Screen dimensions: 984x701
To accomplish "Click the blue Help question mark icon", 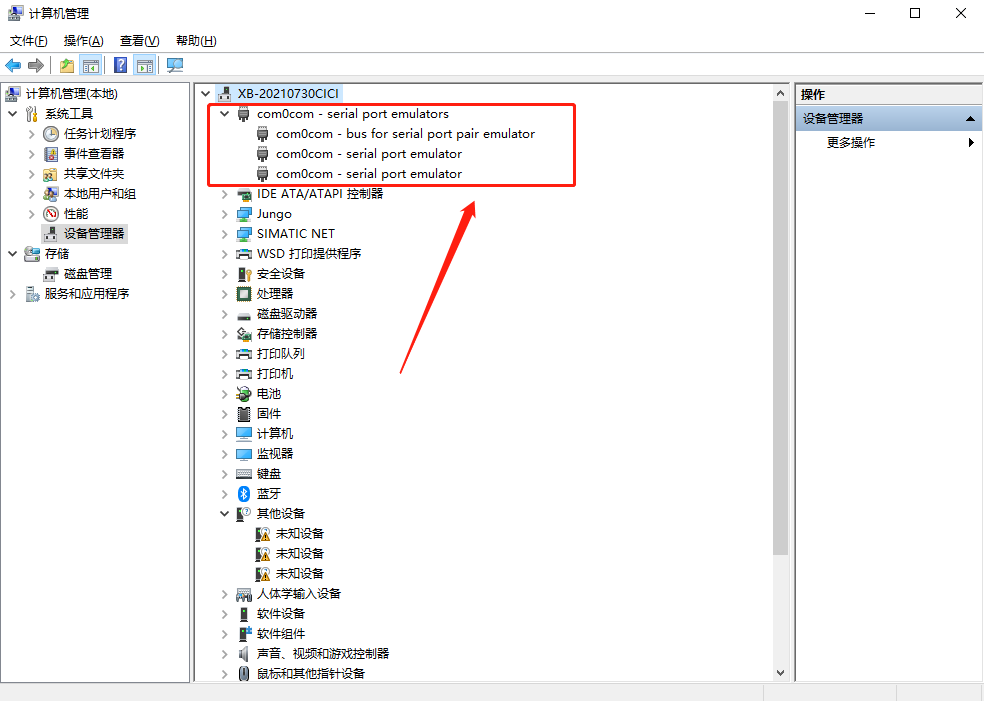I will point(120,65).
